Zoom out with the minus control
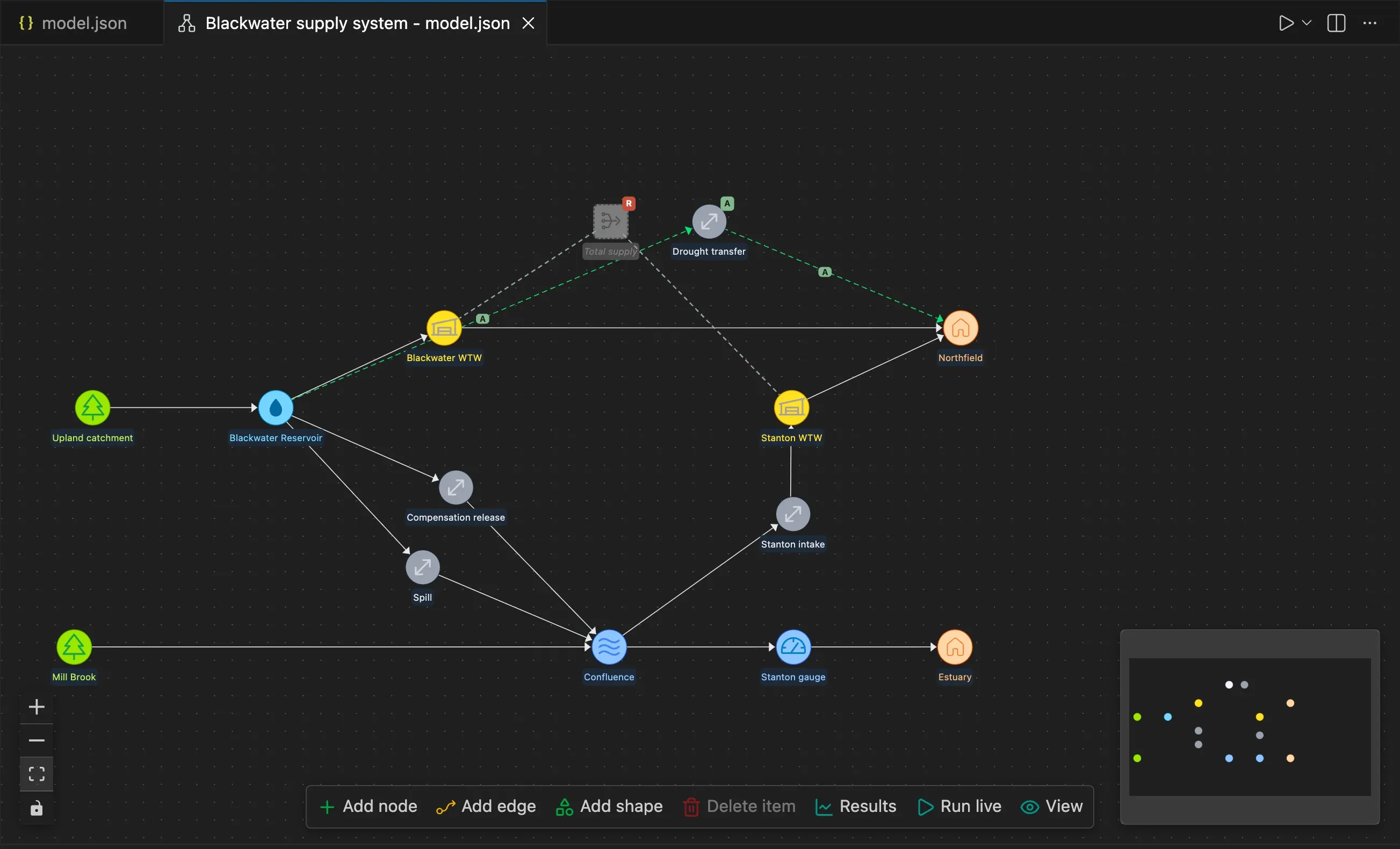Image resolution: width=1400 pixels, height=849 pixels. coord(37,740)
